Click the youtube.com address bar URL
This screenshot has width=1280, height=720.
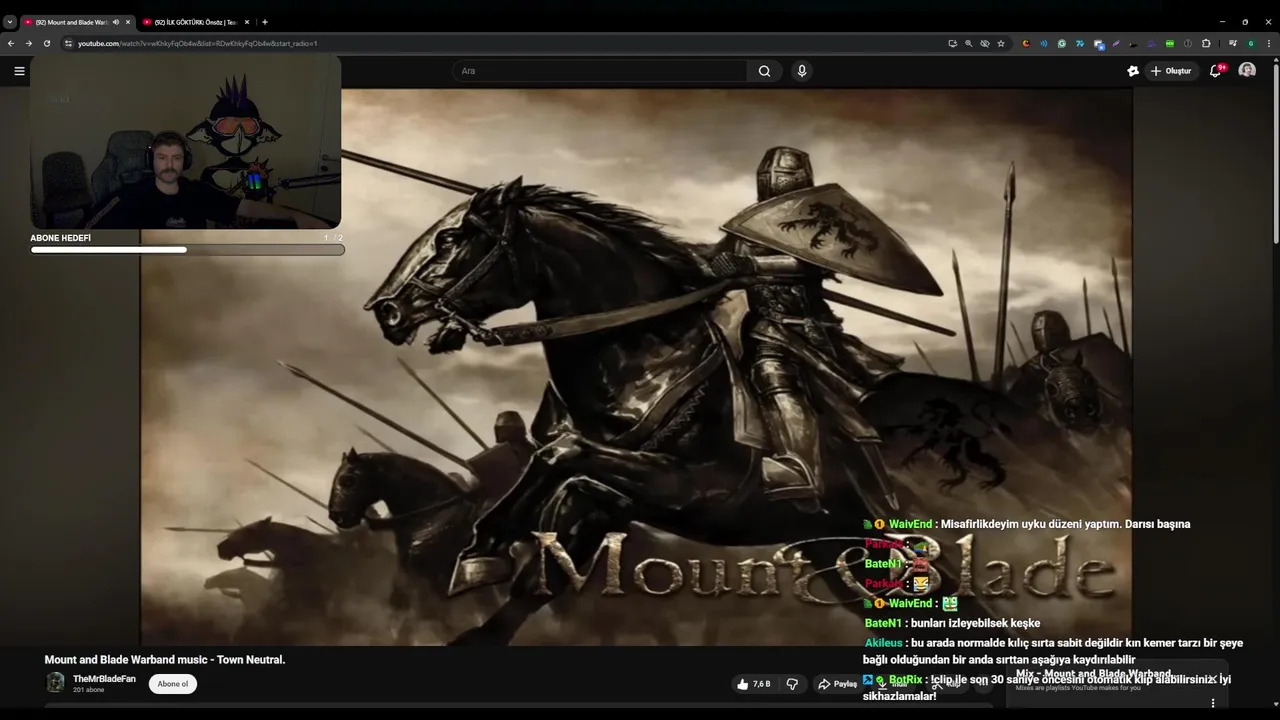point(198,43)
